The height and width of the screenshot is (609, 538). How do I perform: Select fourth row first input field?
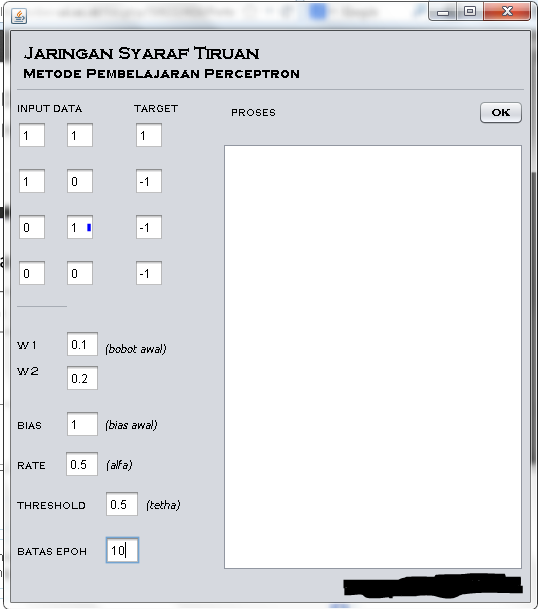coord(32,273)
